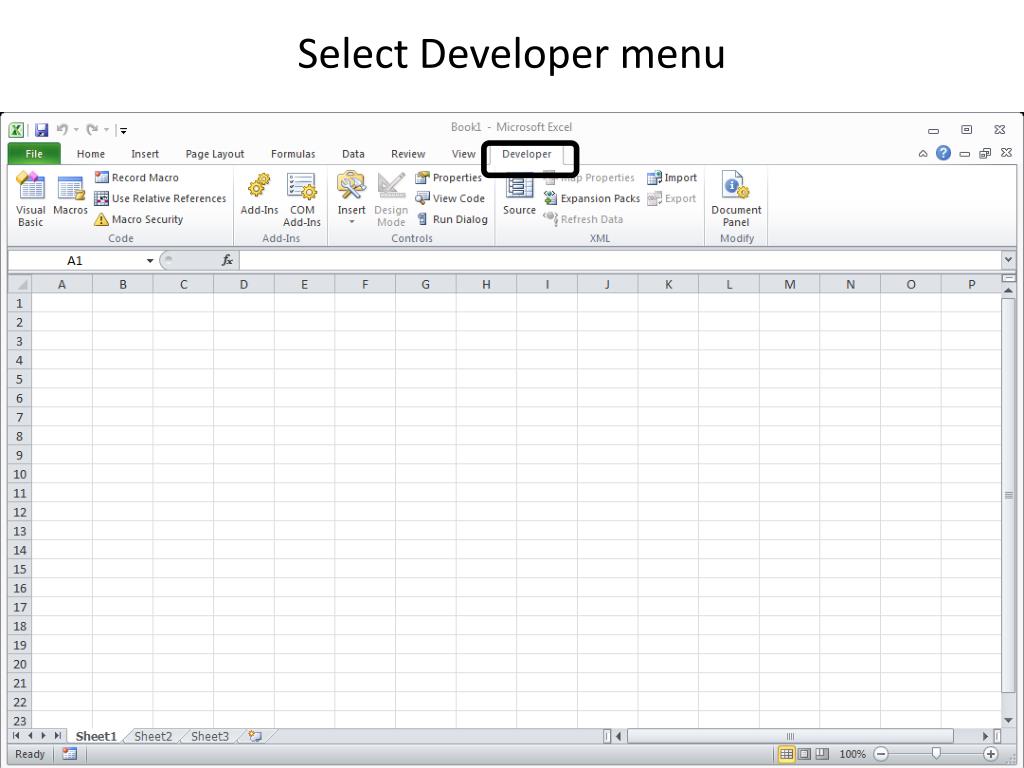The height and width of the screenshot is (768, 1024).
Task: Save workbook from Quick Access Toolbar
Action: coord(42,130)
